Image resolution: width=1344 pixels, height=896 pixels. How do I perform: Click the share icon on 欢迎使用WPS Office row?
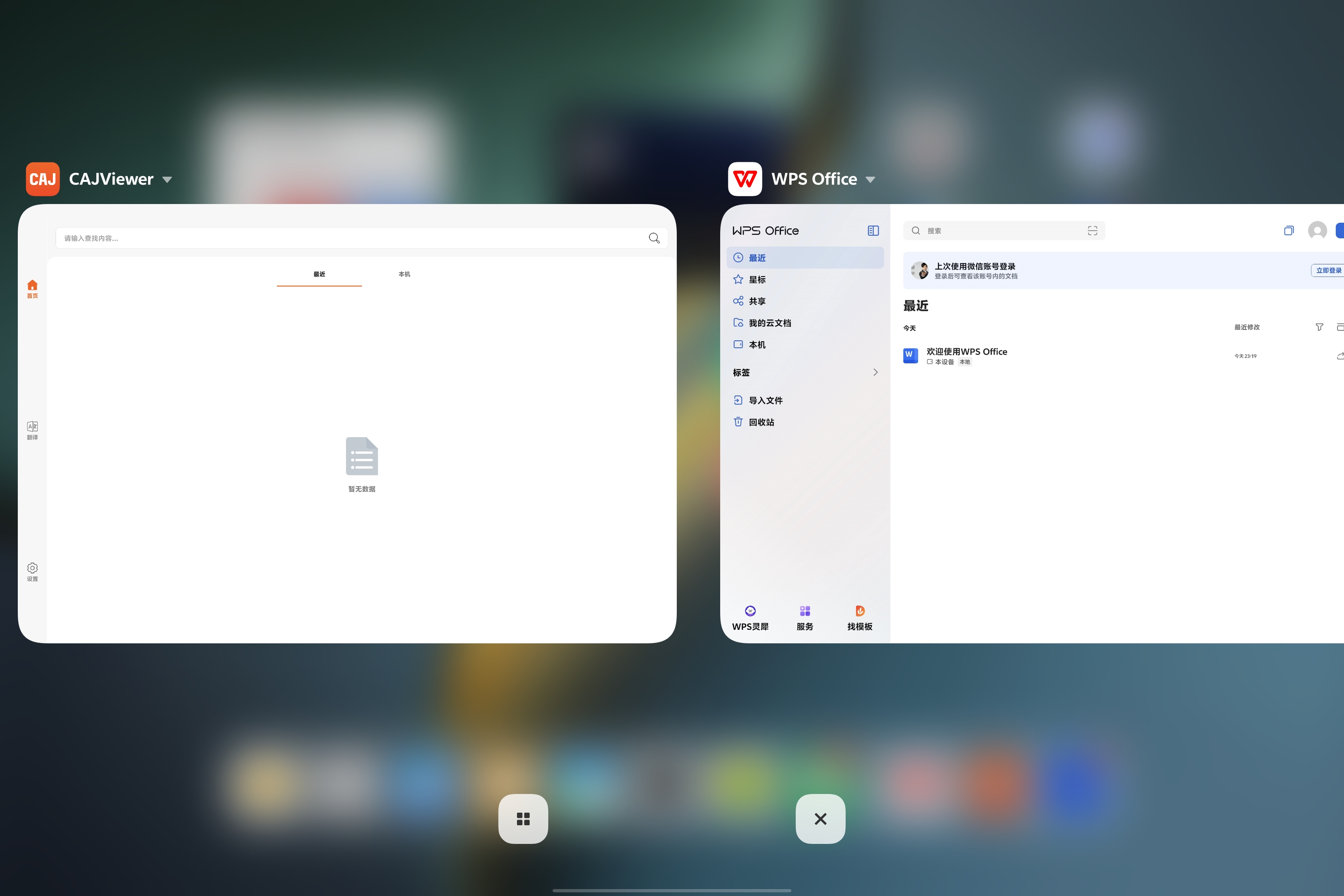pos(1340,356)
